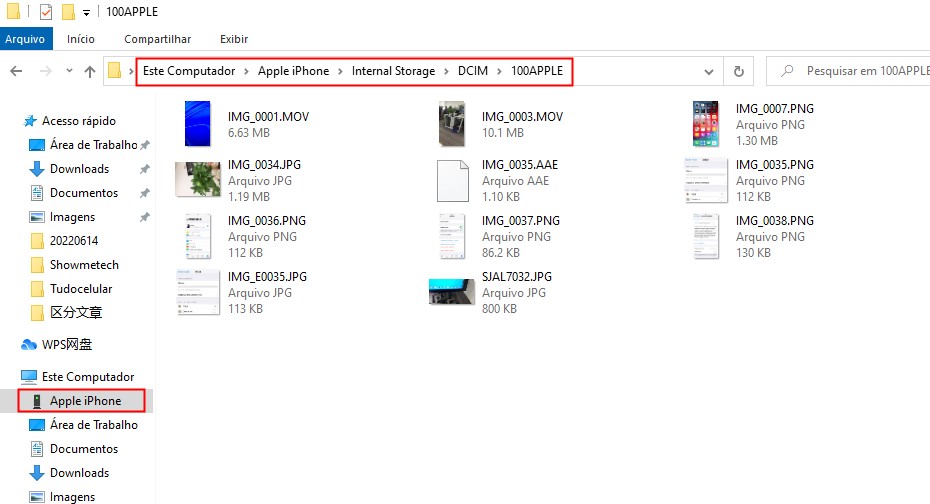Screen dimensions: 930x504
Task: Expand chevron after Internal Storage breadcrumb
Action: point(446,71)
